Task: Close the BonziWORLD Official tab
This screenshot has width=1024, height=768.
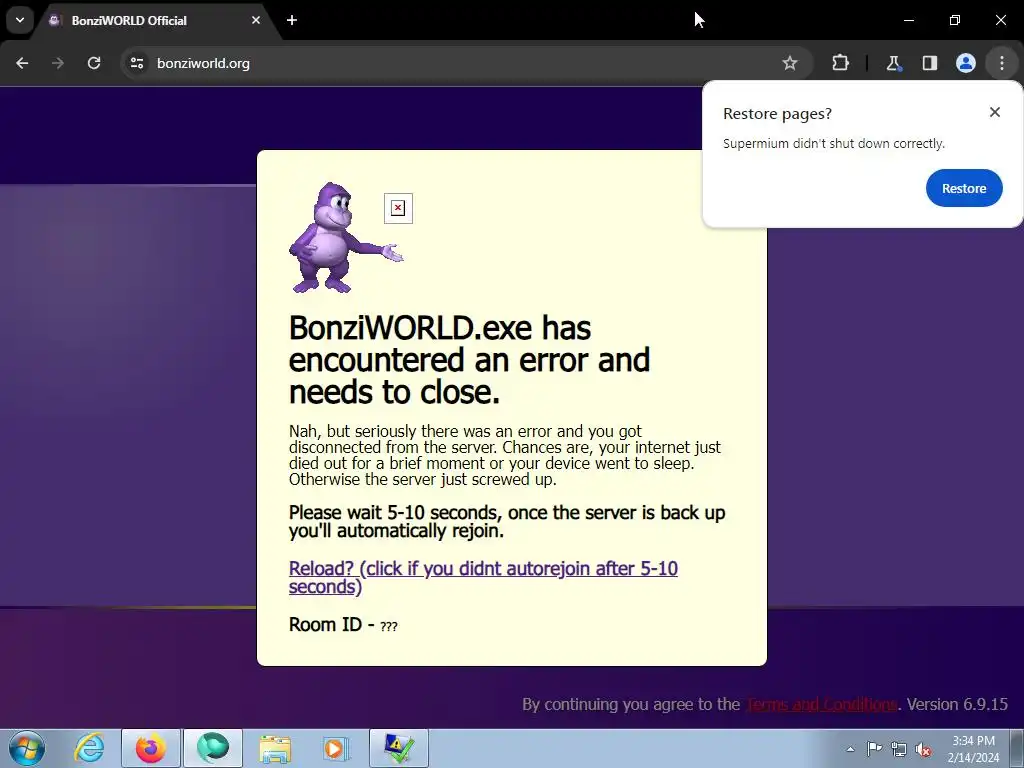Action: click(x=256, y=20)
